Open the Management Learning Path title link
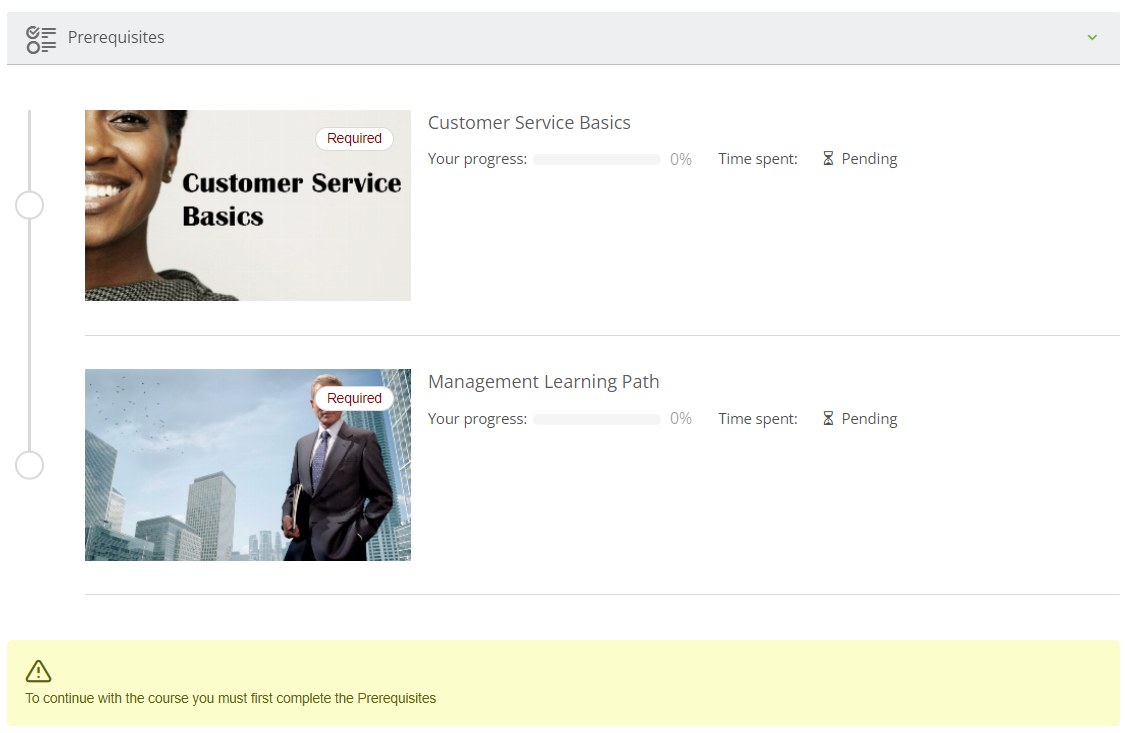Screen dimensions: 1125x733 544,382
